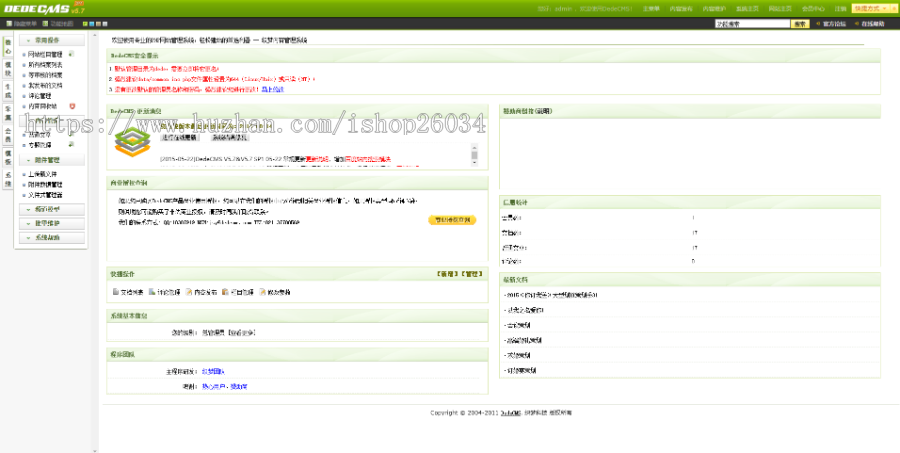Viewport: 900px width, 453px height.
Task: Switch to the 模块 side tab
Action: (x=8, y=69)
